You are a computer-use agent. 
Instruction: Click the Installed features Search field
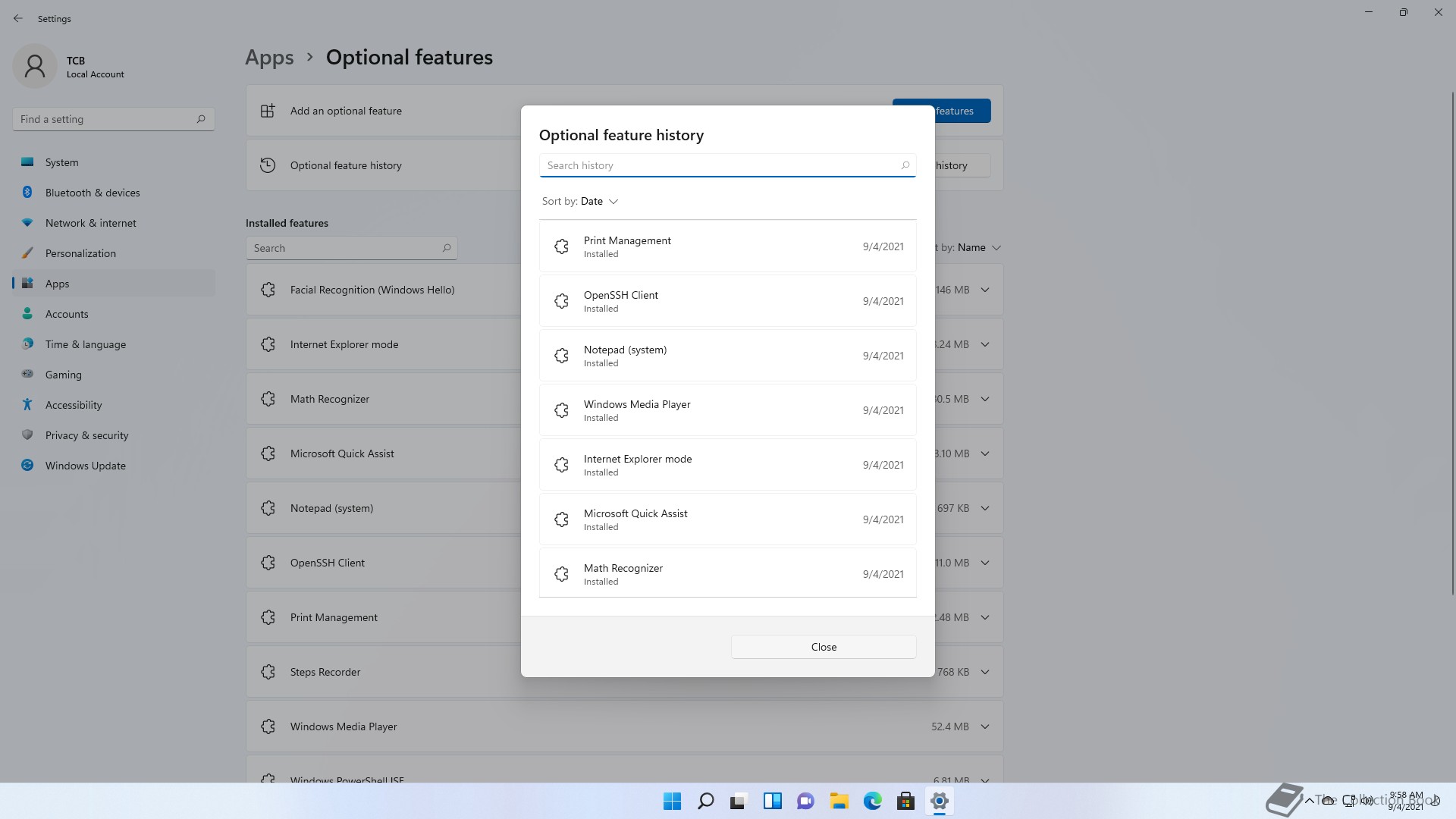(x=351, y=248)
